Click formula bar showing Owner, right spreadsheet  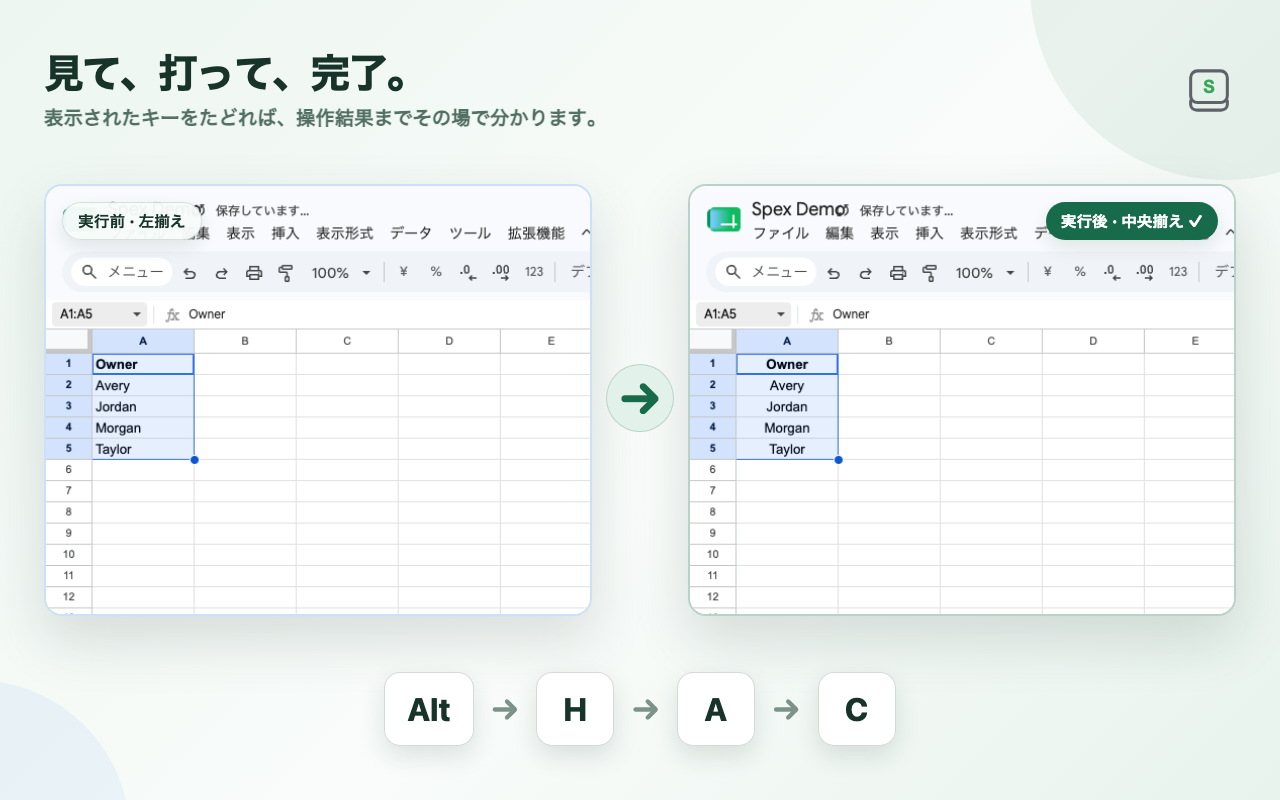click(1033, 314)
